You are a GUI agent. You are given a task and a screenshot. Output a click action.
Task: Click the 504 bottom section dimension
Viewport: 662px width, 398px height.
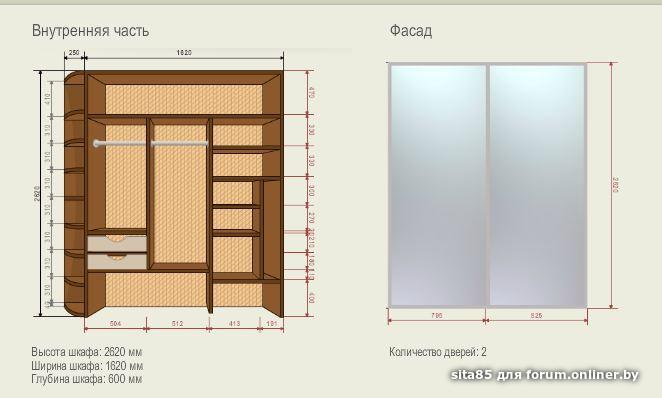click(115, 324)
